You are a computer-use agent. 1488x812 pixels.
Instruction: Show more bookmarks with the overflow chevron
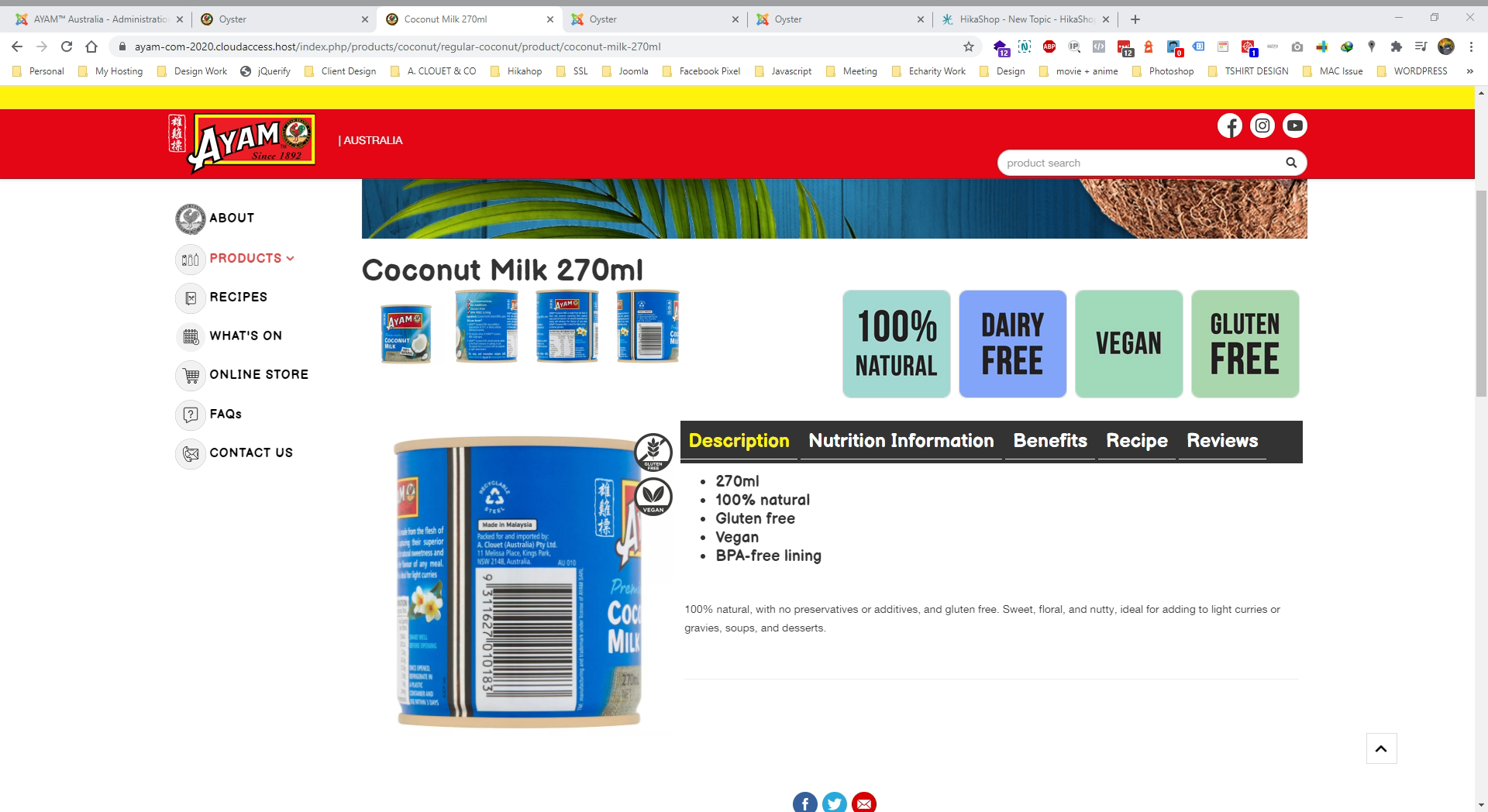(x=1469, y=71)
